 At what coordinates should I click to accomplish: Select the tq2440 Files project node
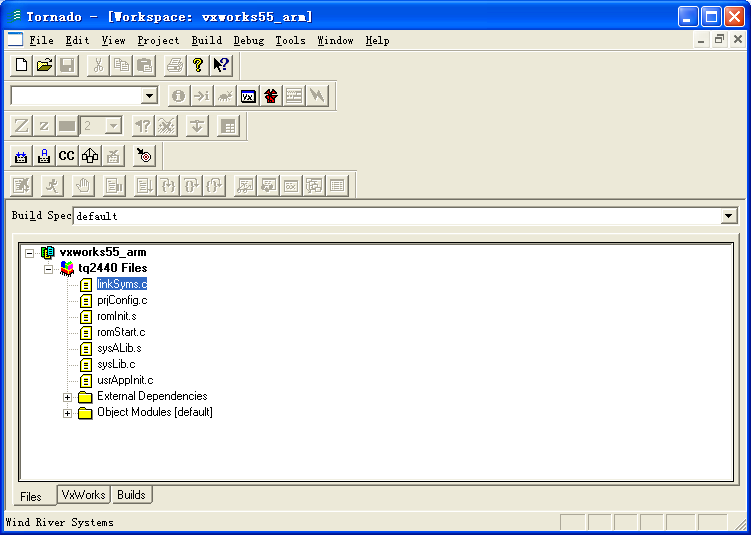click(x=113, y=268)
